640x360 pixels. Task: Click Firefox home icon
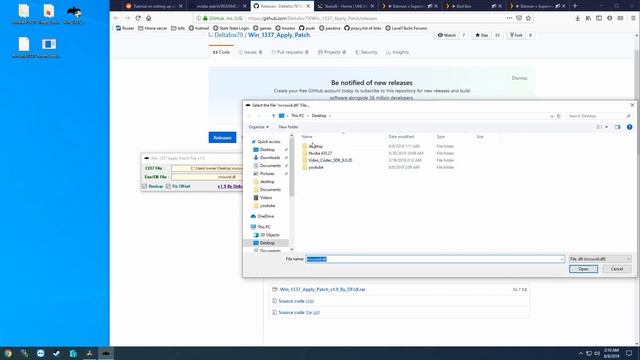coord(149,18)
